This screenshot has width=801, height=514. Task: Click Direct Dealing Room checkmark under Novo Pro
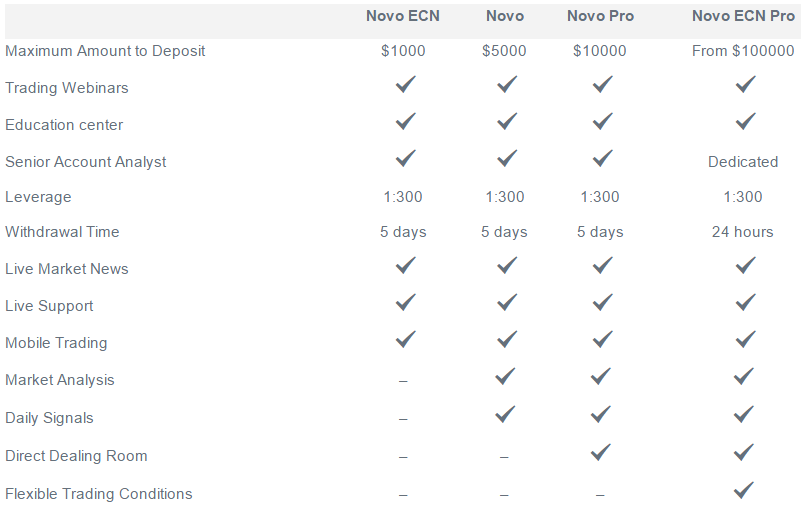(x=600, y=452)
